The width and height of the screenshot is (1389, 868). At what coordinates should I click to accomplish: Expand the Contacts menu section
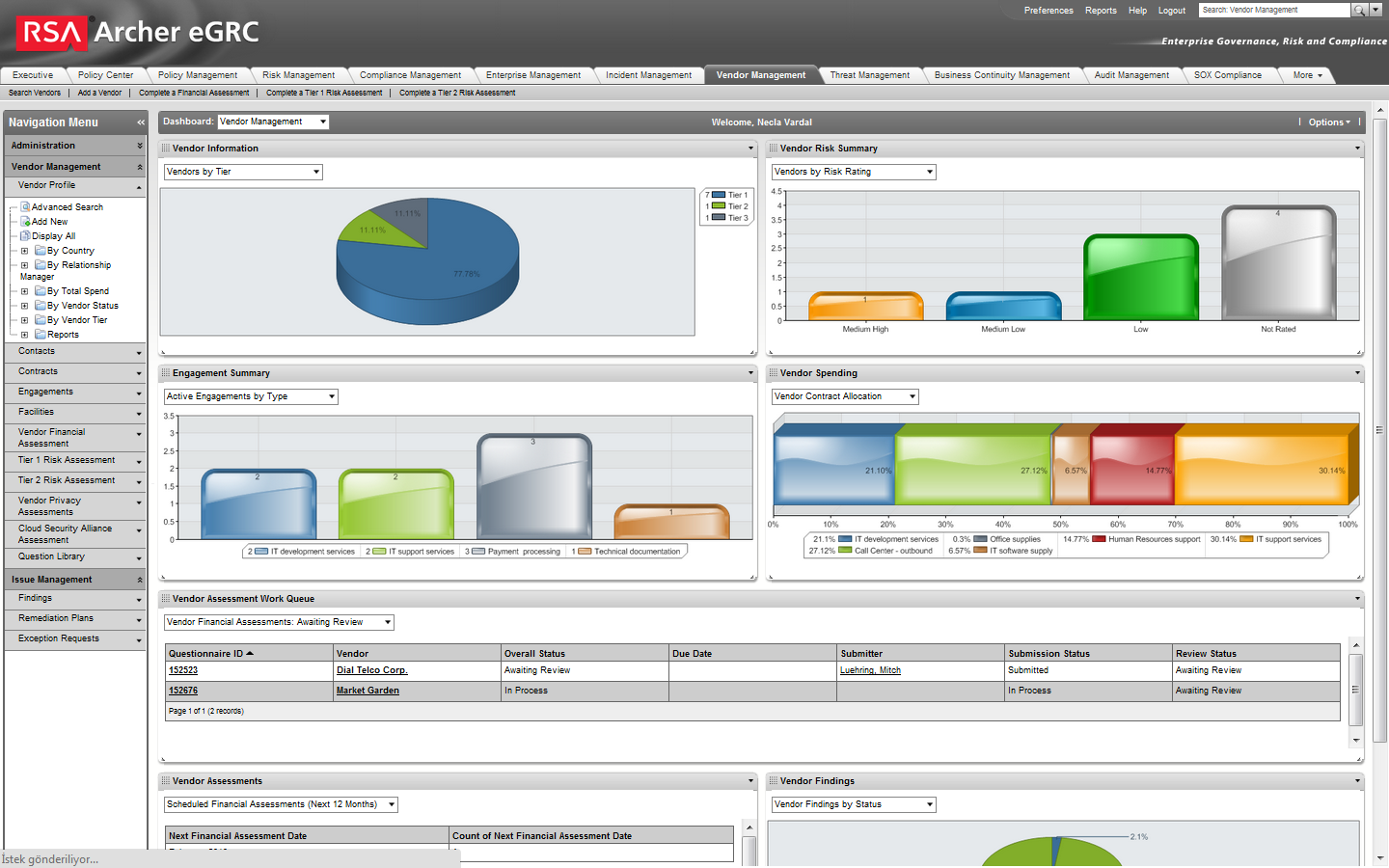[x=74, y=351]
